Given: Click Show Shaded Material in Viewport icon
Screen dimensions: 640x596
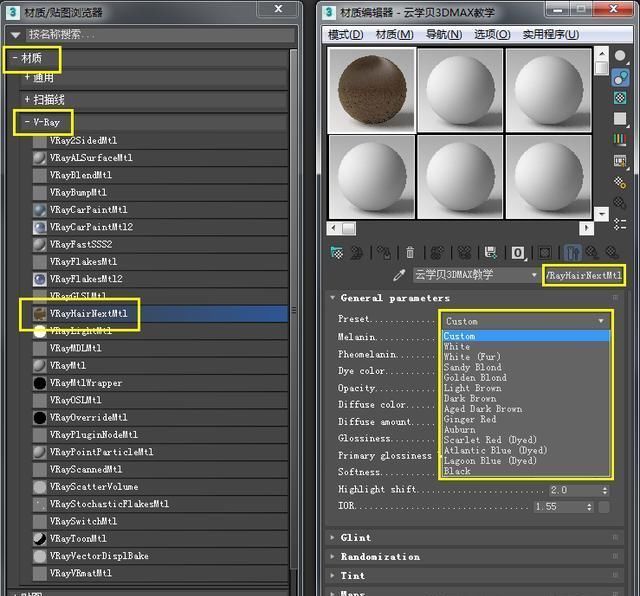Looking at the screenshot, I should pyautogui.click(x=545, y=253).
